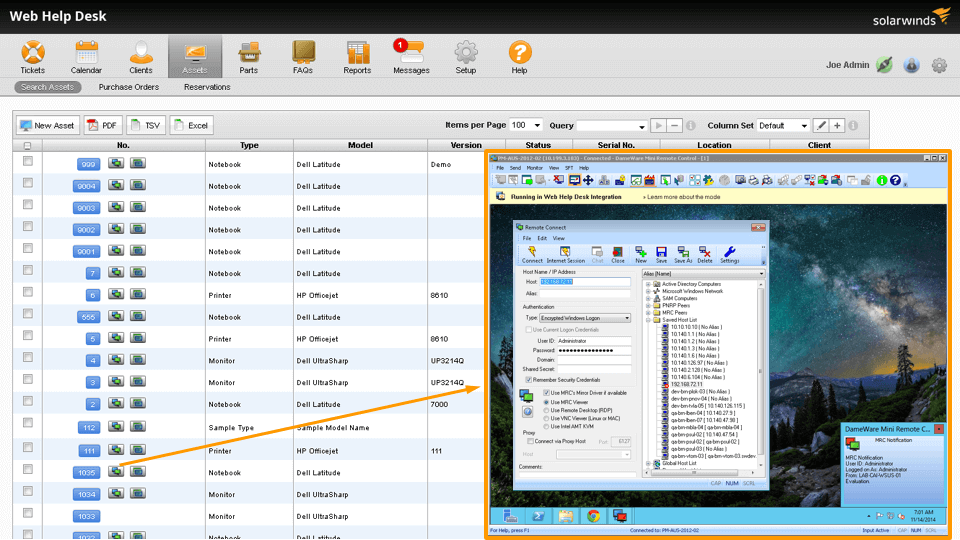
Task: Open the Calendar module
Action: click(x=86, y=57)
